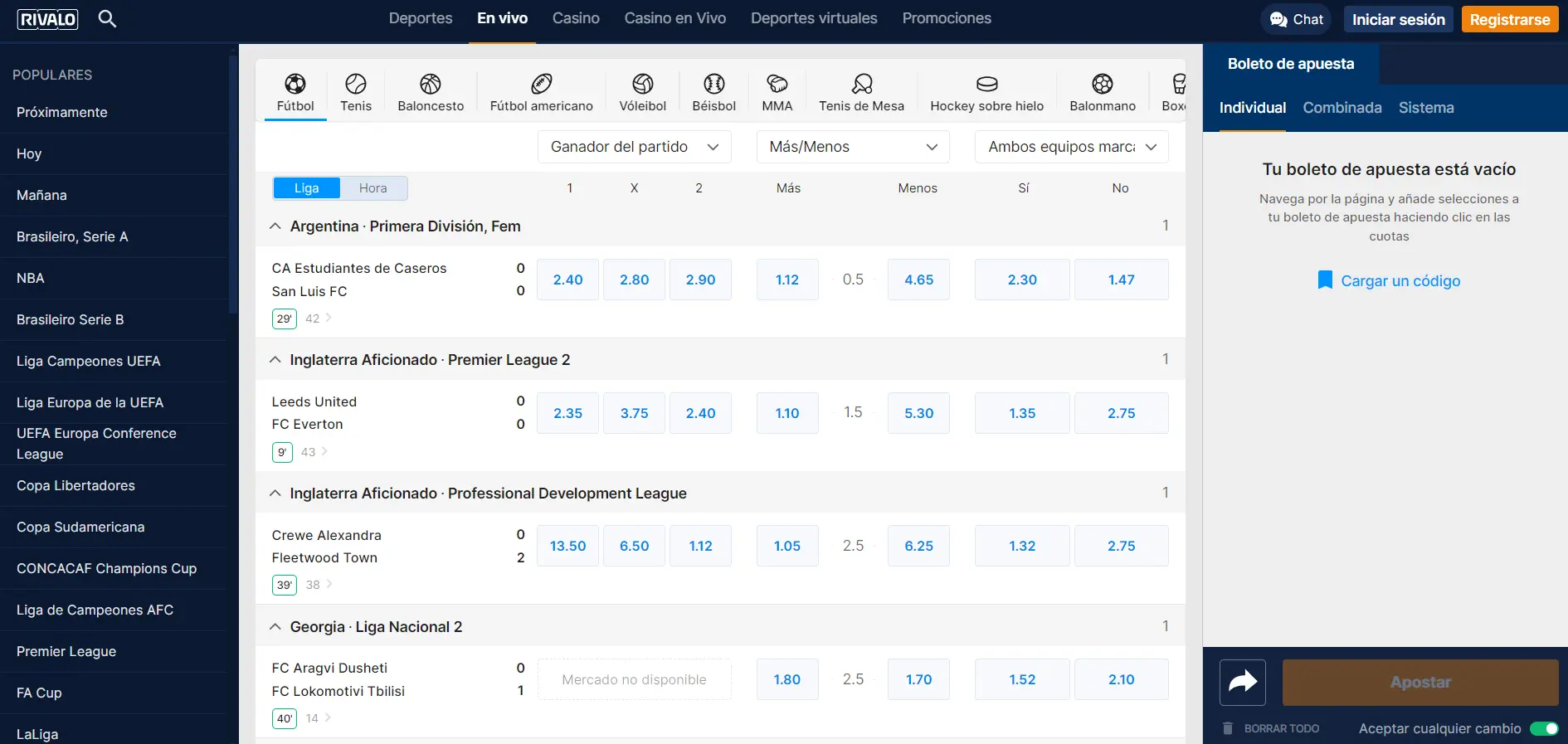This screenshot has height=744, width=1568.
Task: Open 42 more markets for Estudiantes de Caseros
Action: (319, 319)
